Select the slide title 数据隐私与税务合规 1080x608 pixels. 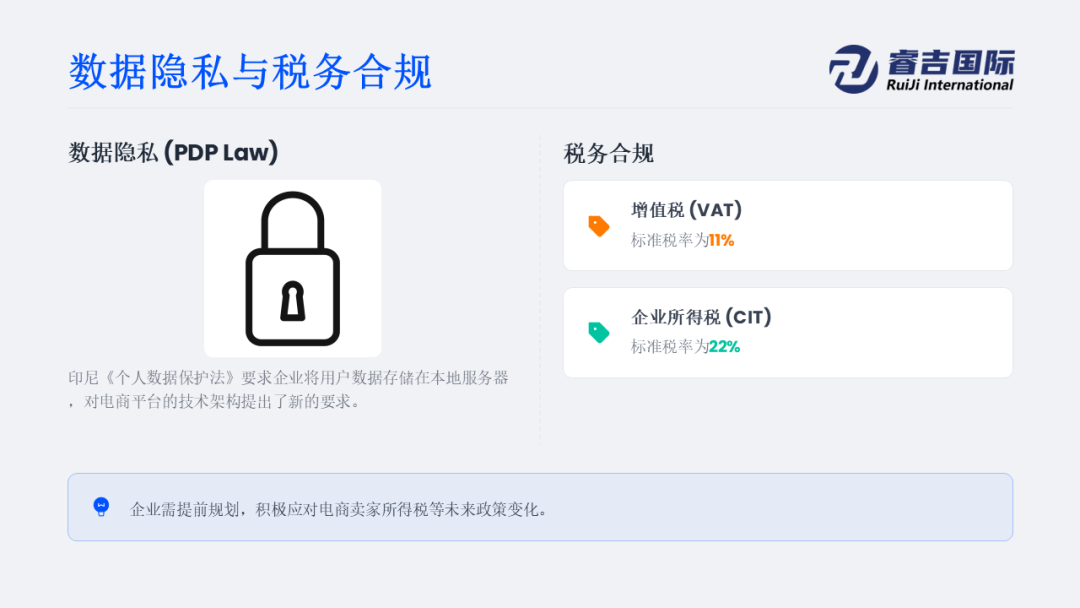[x=250, y=72]
